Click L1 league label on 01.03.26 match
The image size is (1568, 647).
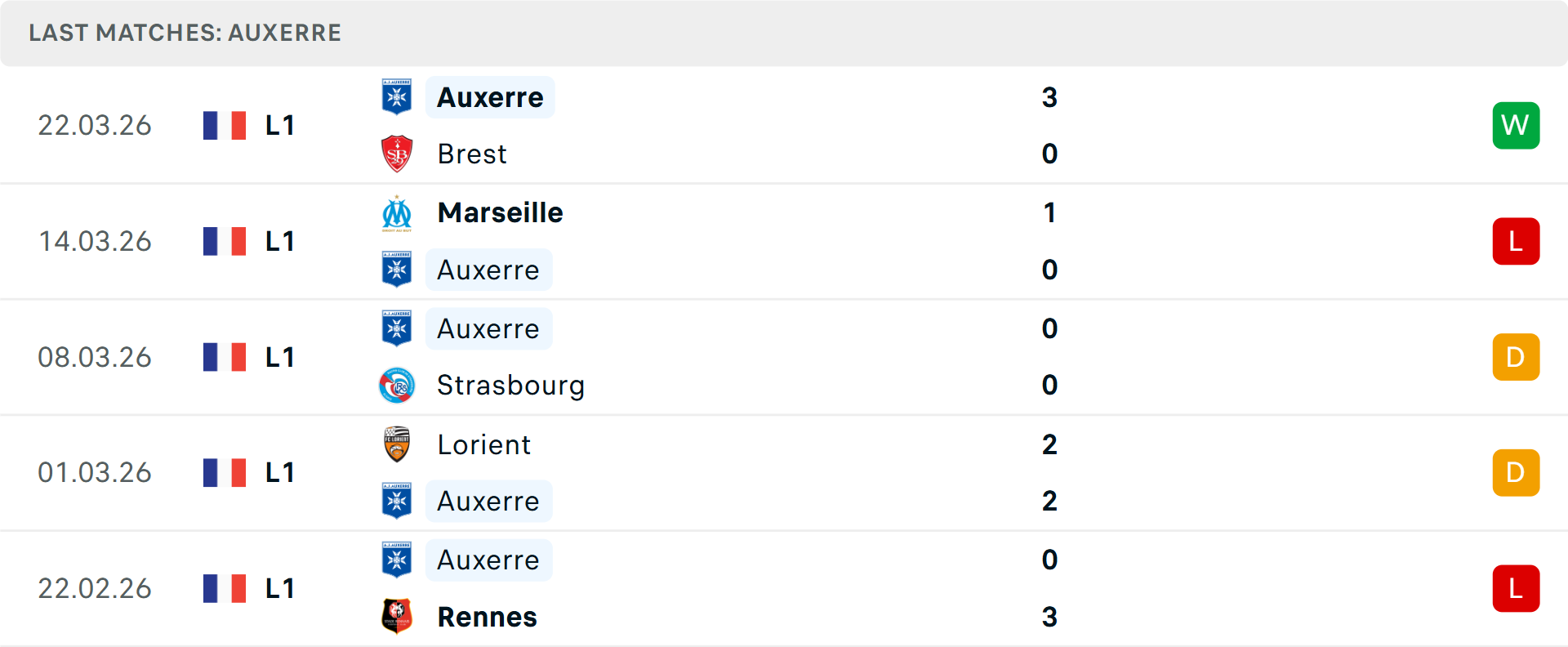click(279, 473)
